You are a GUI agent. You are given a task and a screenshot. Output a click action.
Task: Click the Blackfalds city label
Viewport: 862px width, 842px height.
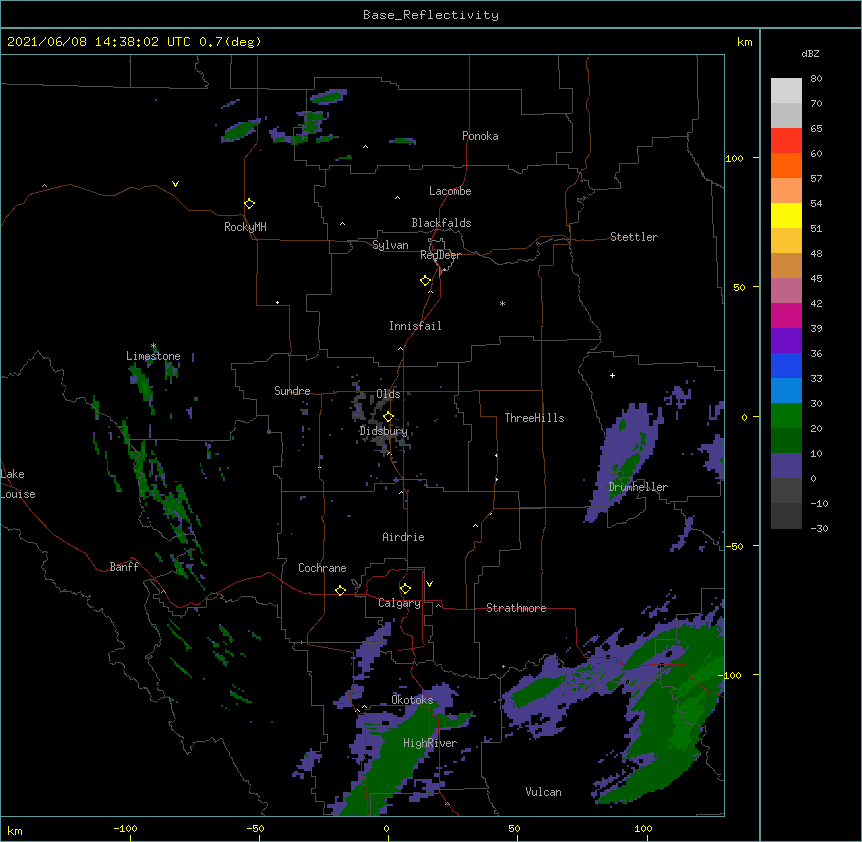pos(441,223)
